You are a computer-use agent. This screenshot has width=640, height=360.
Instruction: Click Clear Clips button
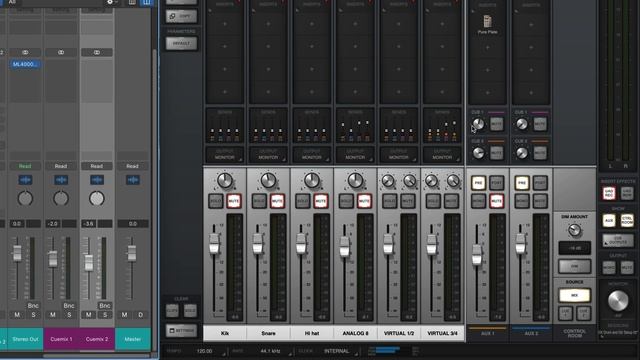tap(172, 311)
